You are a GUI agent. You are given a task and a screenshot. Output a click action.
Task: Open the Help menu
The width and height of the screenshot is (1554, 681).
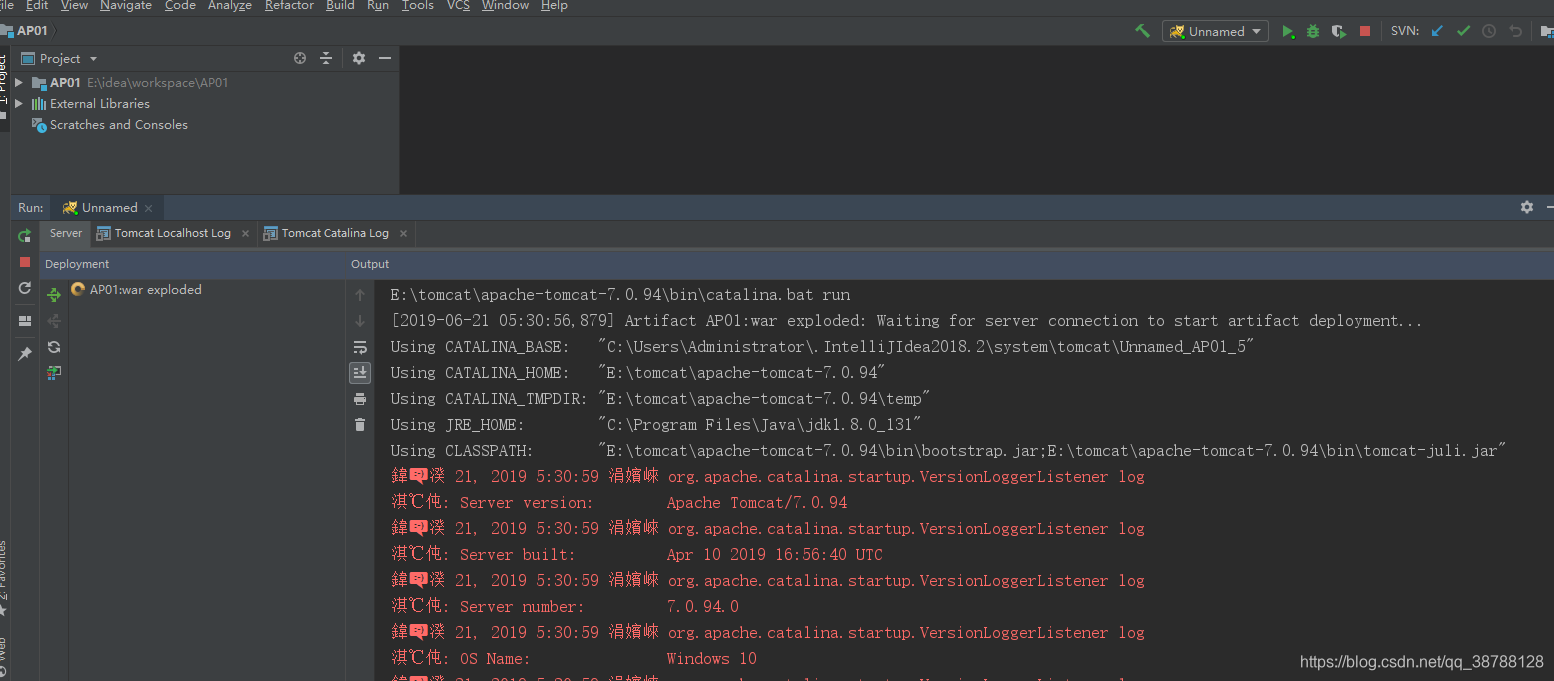pos(554,5)
